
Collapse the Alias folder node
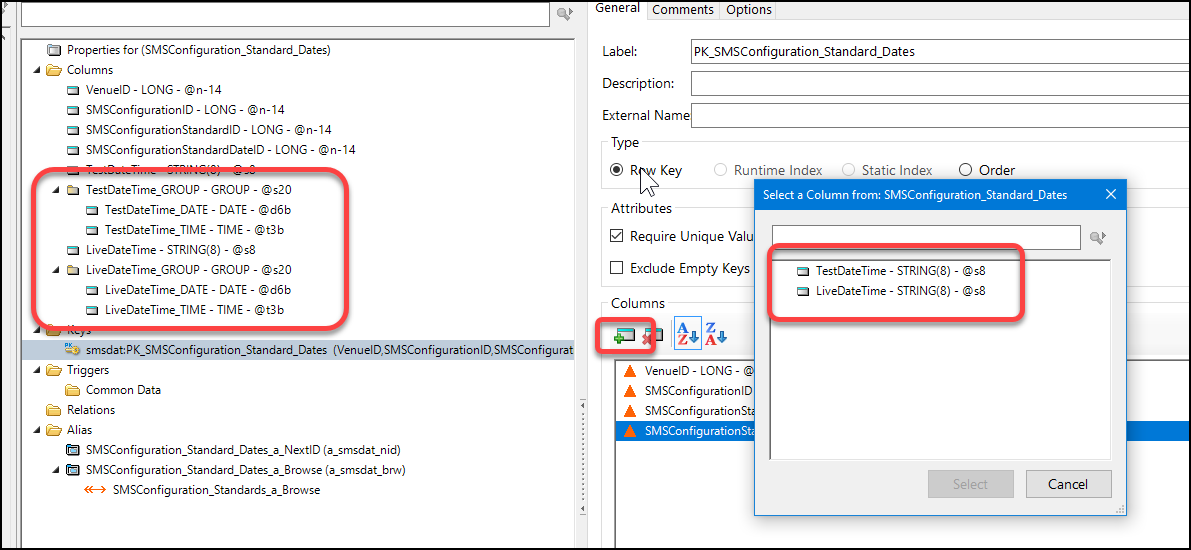38,429
